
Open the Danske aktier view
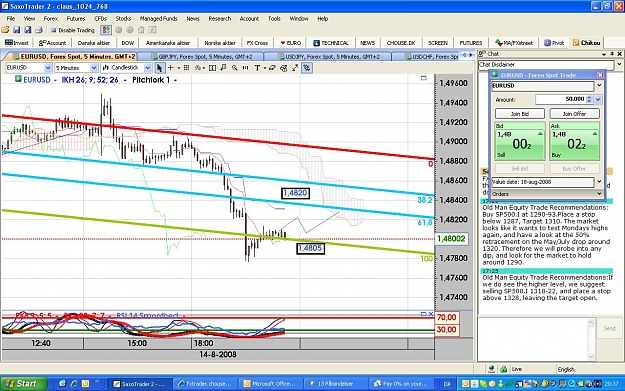[x=94, y=43]
